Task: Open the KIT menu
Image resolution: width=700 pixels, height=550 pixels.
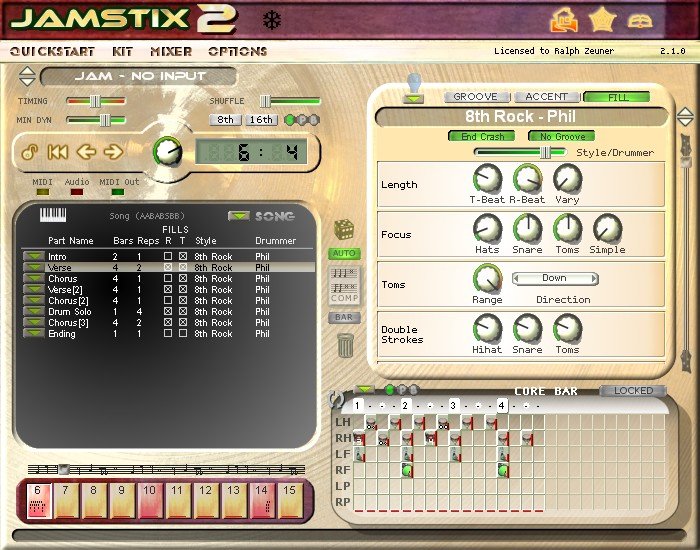Action: [122, 51]
